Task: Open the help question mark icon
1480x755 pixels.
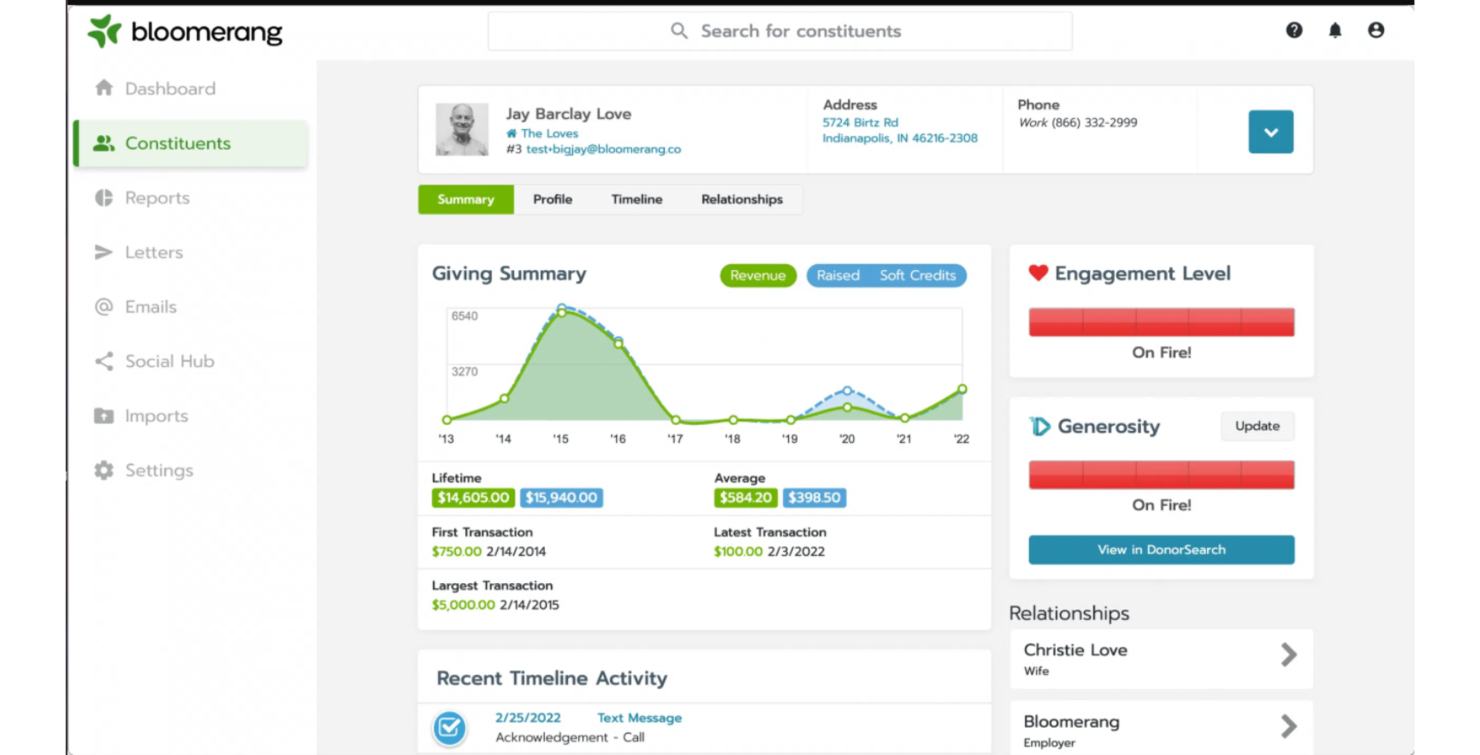Action: coord(1294,31)
